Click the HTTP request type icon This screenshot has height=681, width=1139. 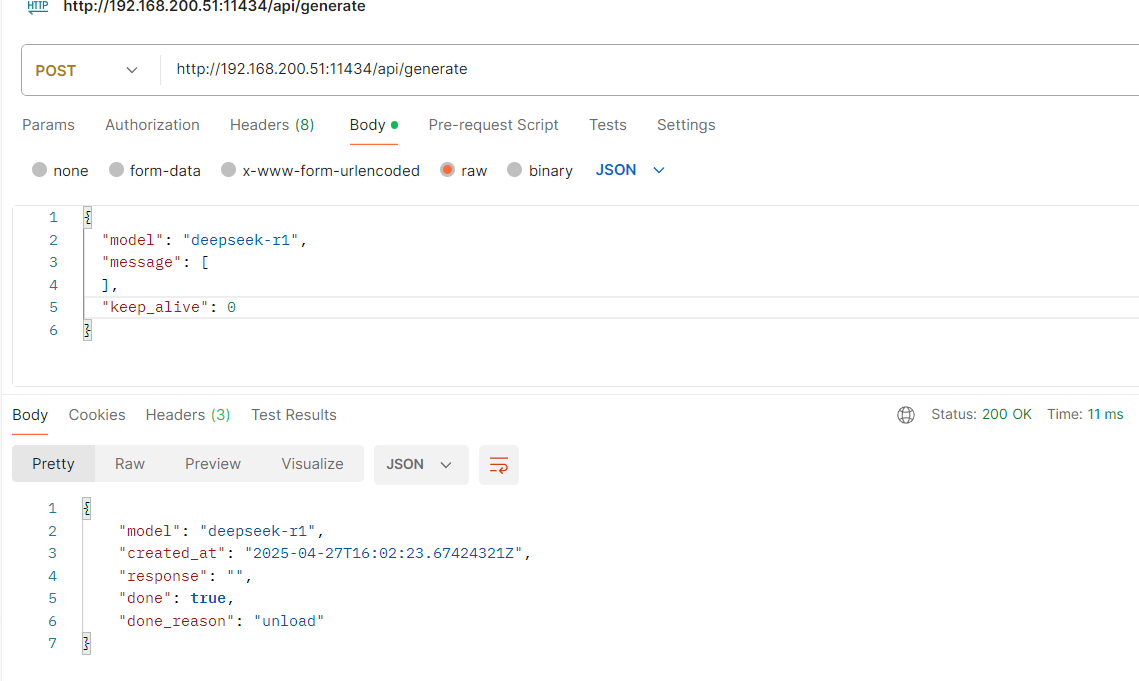click(x=38, y=7)
